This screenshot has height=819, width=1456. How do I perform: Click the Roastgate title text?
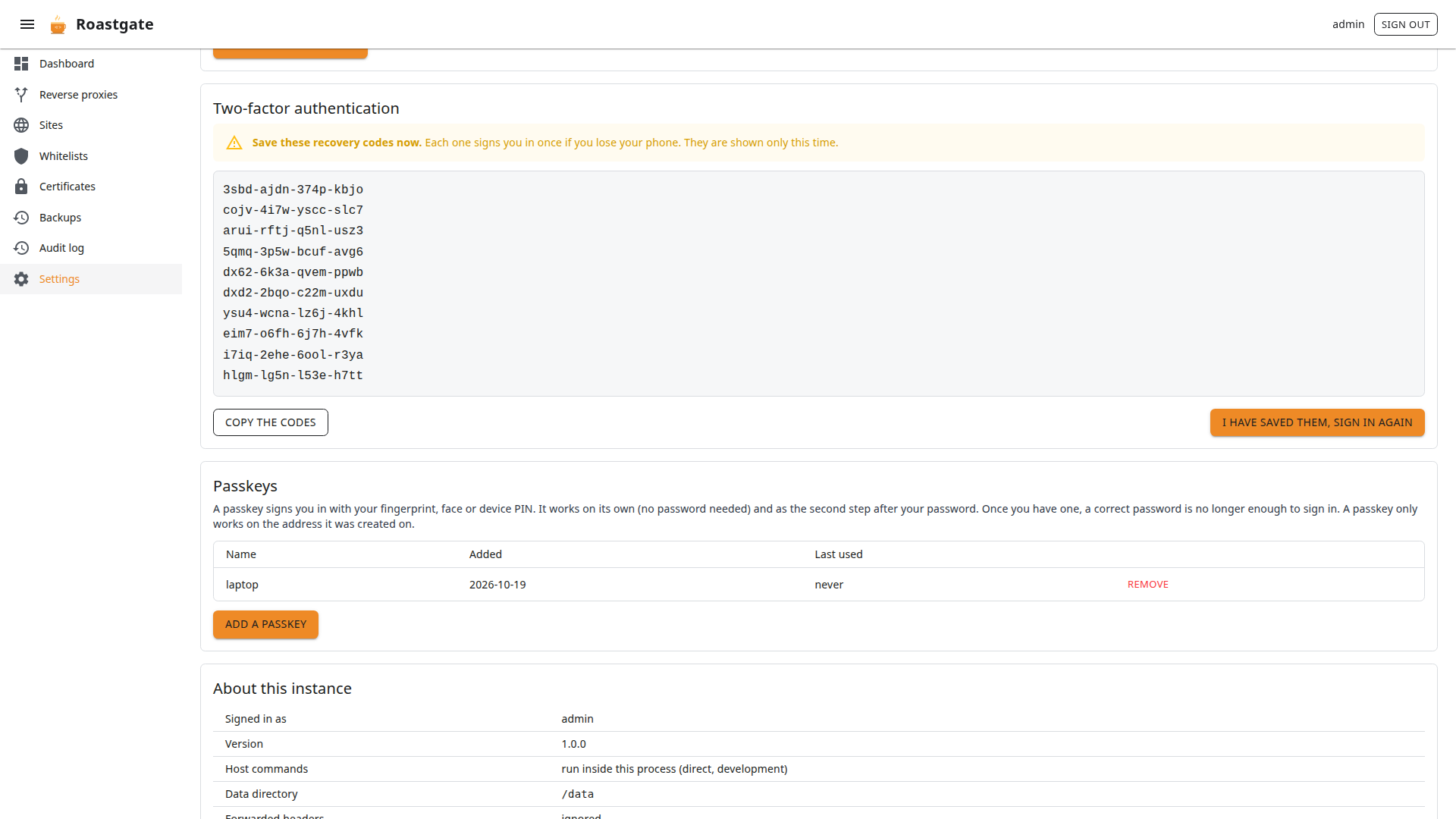click(115, 24)
